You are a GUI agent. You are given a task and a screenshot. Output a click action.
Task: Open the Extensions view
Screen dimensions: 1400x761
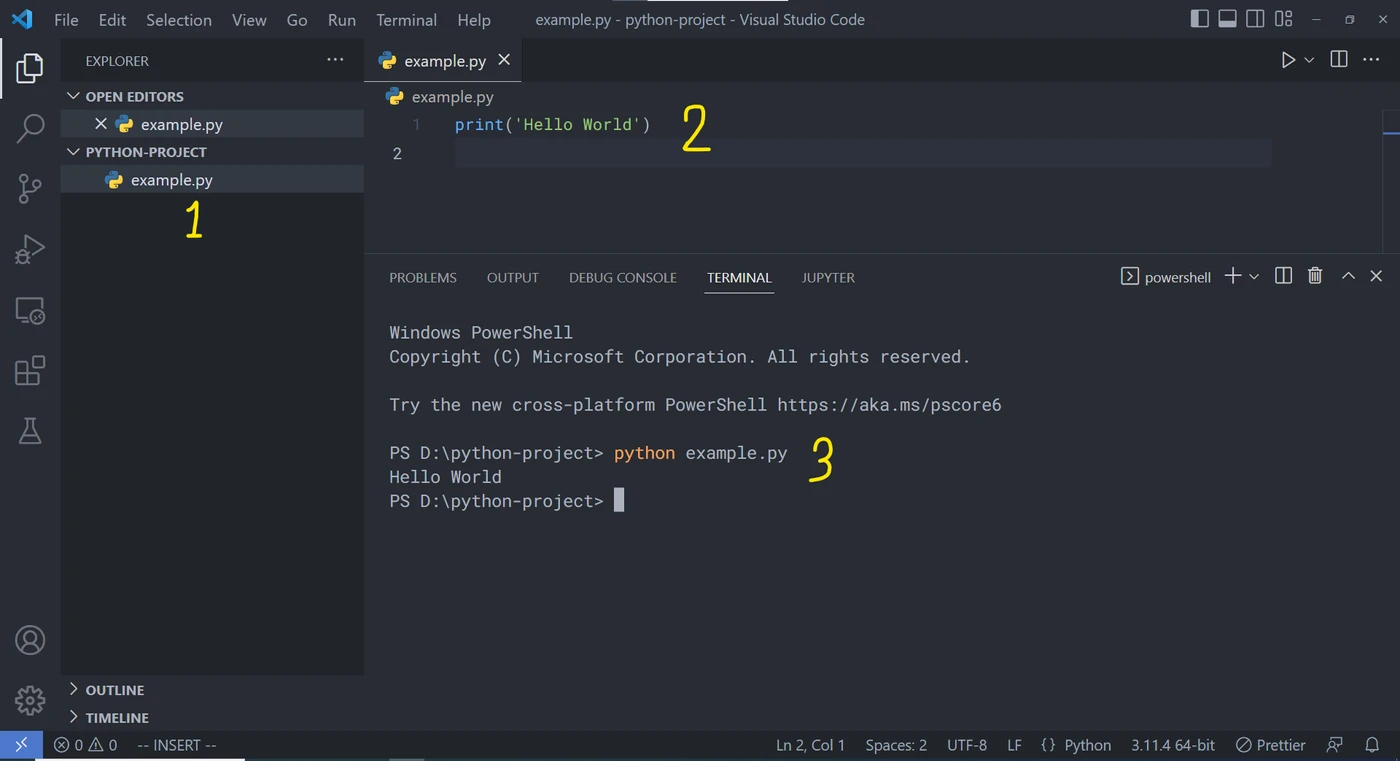[x=30, y=370]
